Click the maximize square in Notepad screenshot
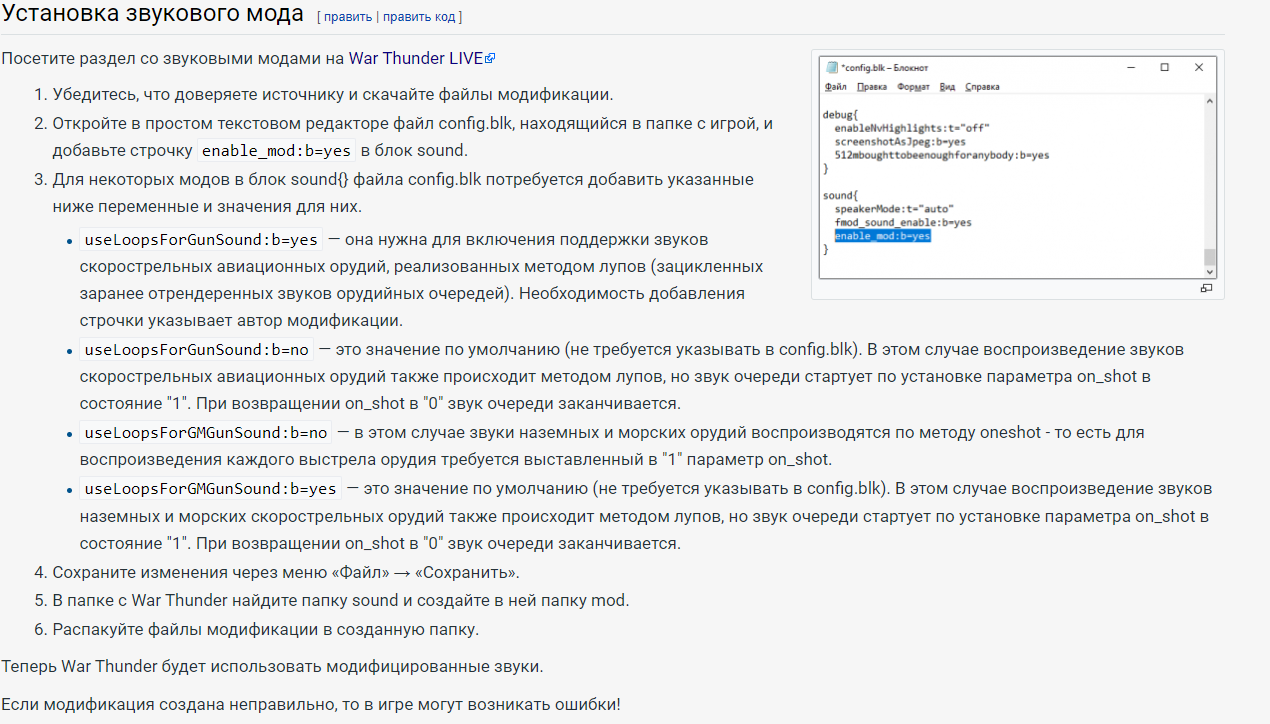The height and width of the screenshot is (724, 1270). tap(1165, 67)
